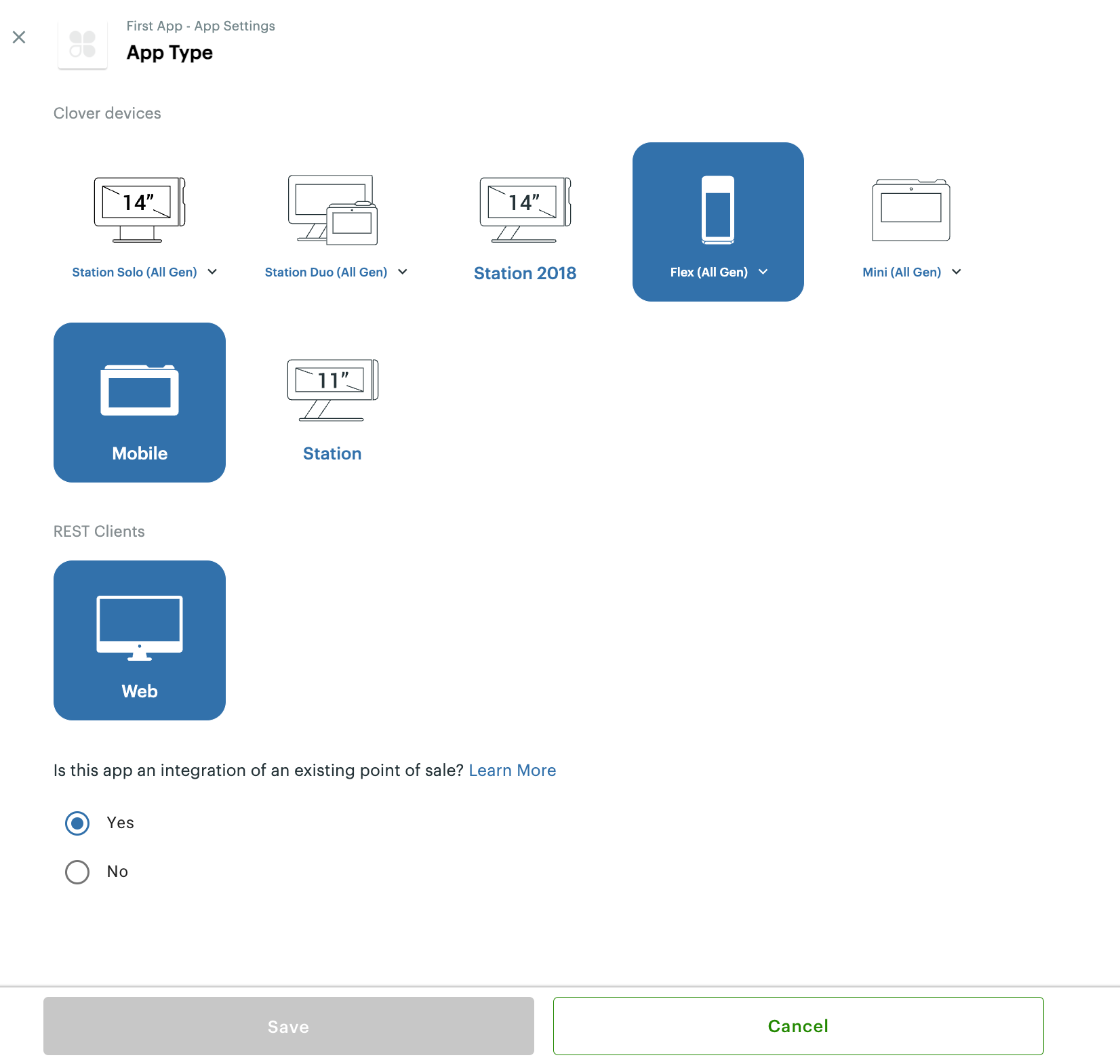1120x1064 pixels.
Task: Click the Clover devices section heading
Action: point(107,113)
